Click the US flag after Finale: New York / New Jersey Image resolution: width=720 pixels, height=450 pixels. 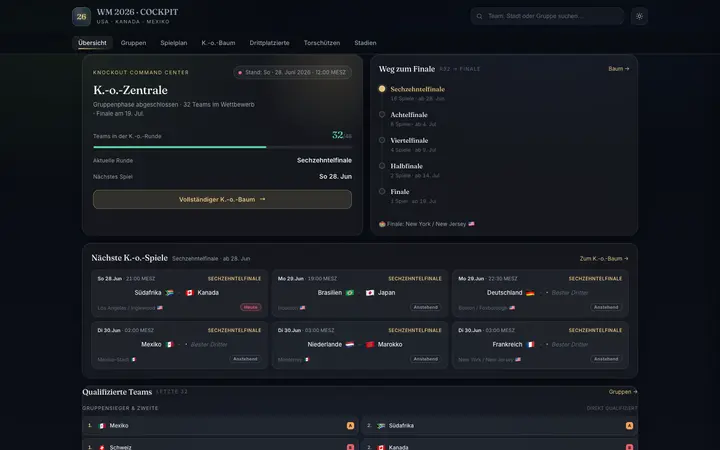tap(471, 224)
